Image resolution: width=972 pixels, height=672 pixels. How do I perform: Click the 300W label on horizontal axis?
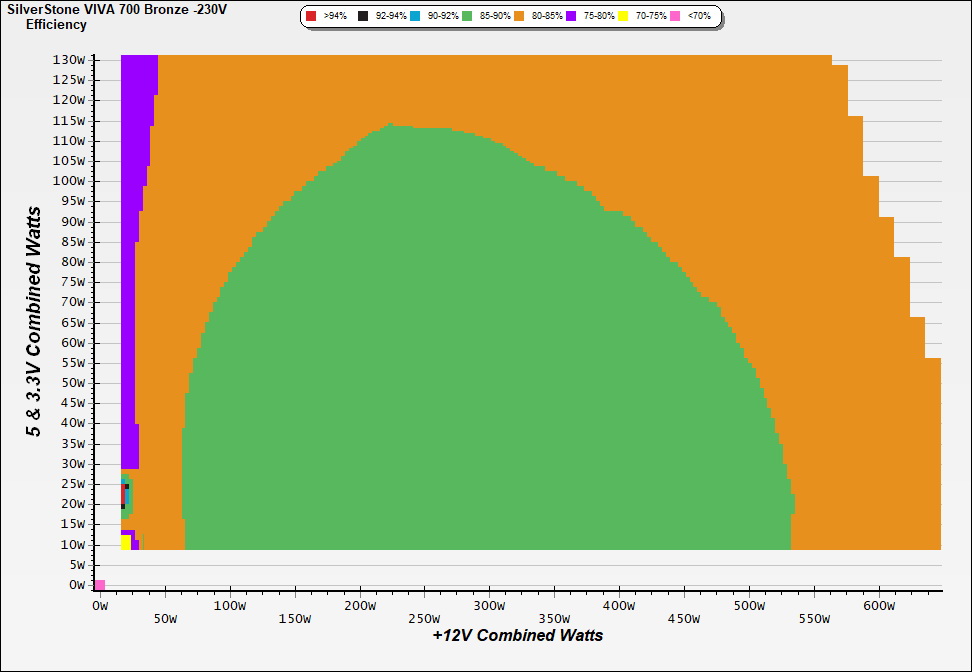[x=488, y=606]
